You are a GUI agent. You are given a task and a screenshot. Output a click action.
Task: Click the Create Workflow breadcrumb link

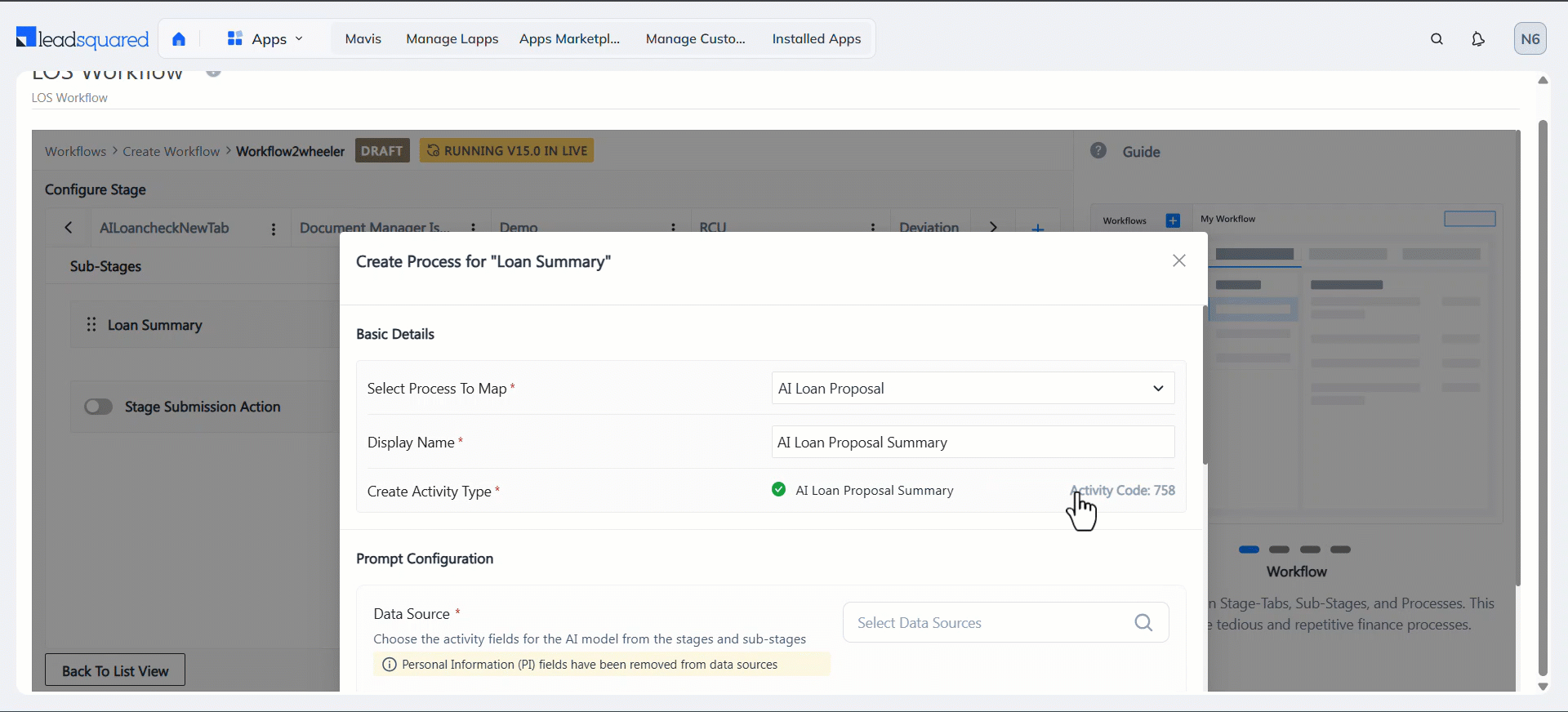[171, 151]
